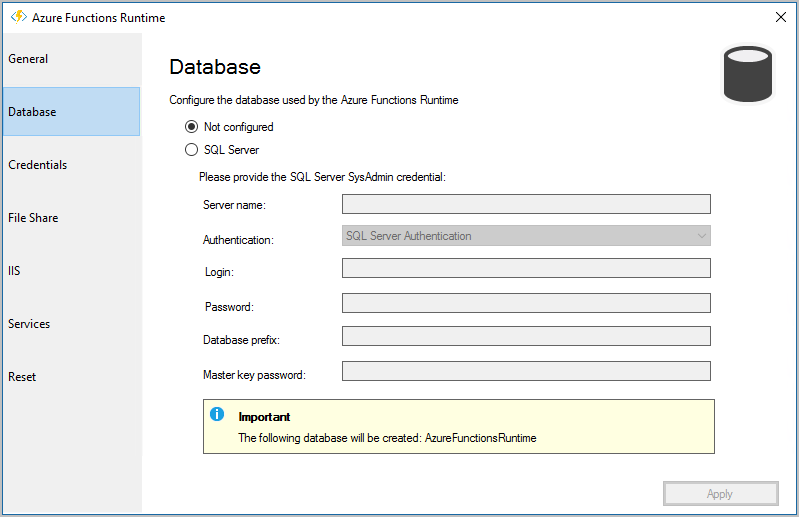
Task: Click the blue information icon
Action: 217,415
